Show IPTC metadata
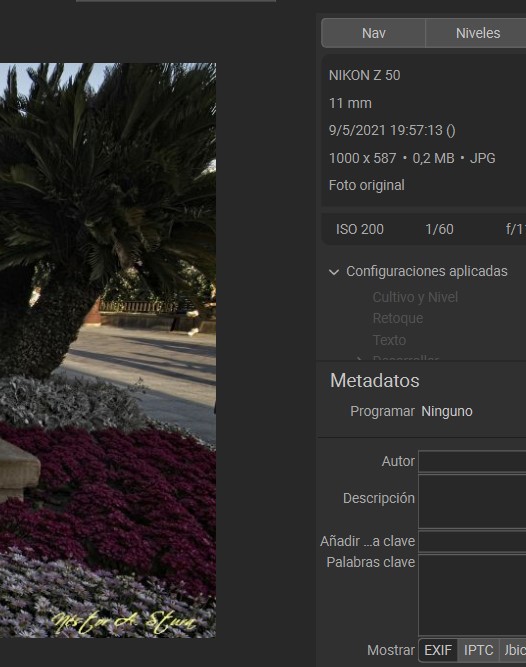The image size is (526, 667). [478, 650]
